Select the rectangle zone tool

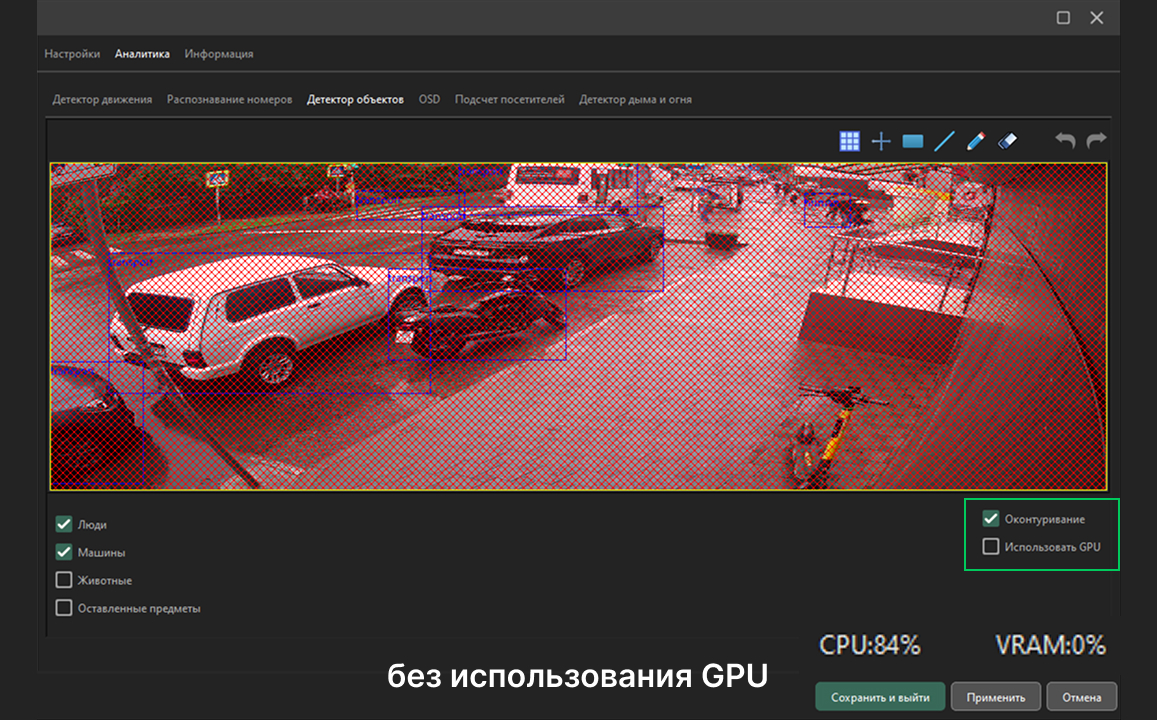[912, 141]
